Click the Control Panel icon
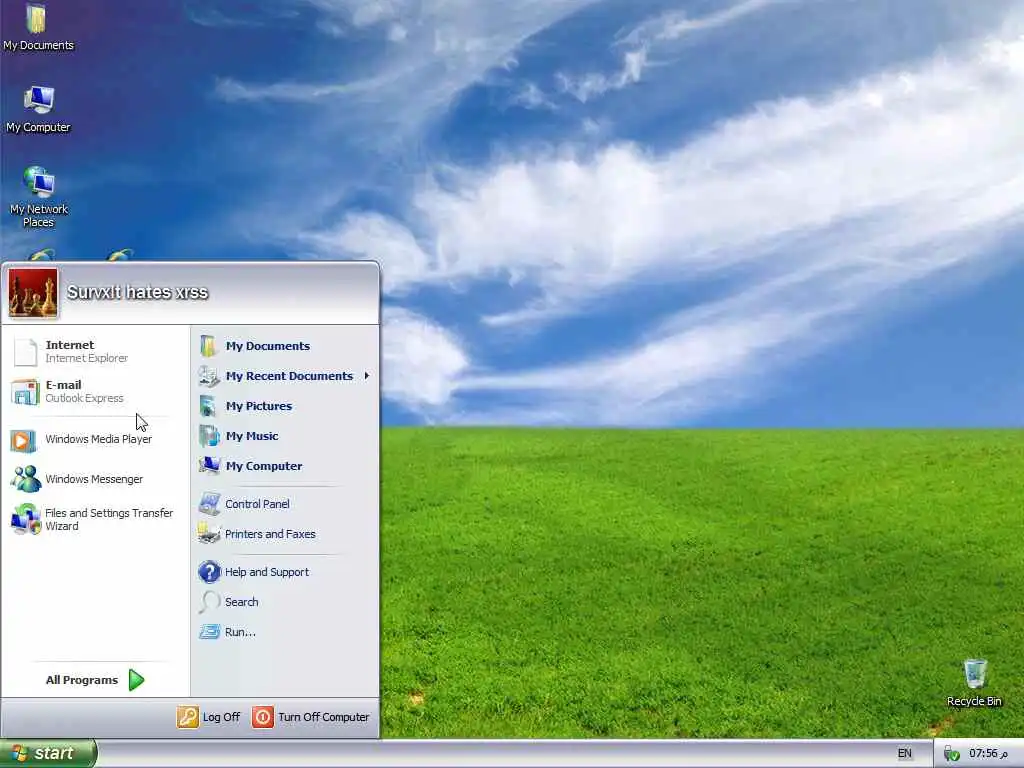The image size is (1024, 768). tap(209, 504)
